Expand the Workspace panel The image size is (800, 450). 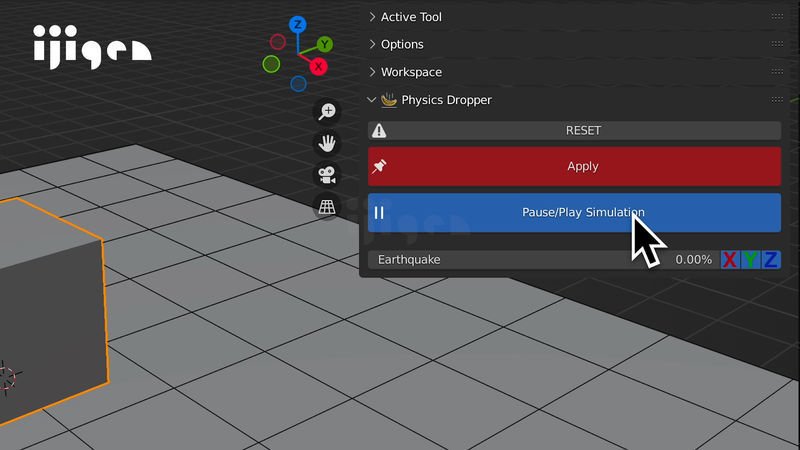[372, 72]
